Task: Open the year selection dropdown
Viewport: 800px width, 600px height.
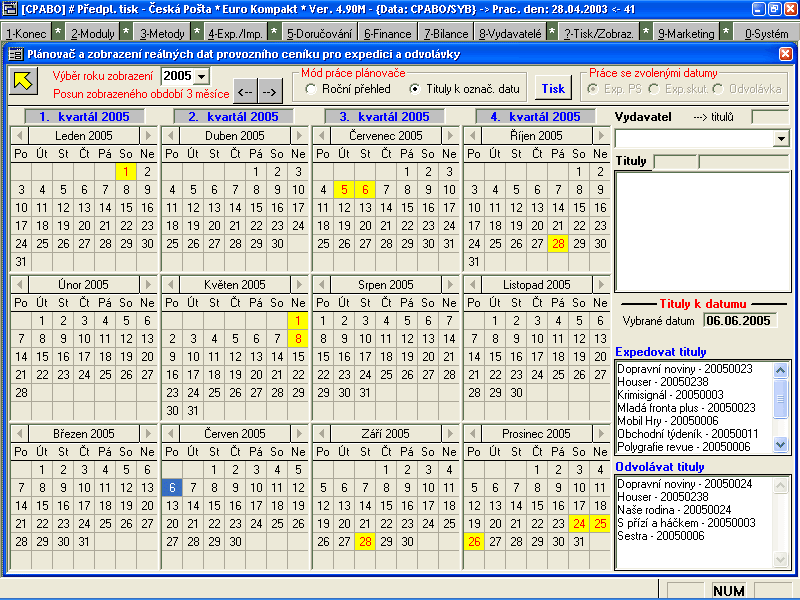Action: click(201, 76)
